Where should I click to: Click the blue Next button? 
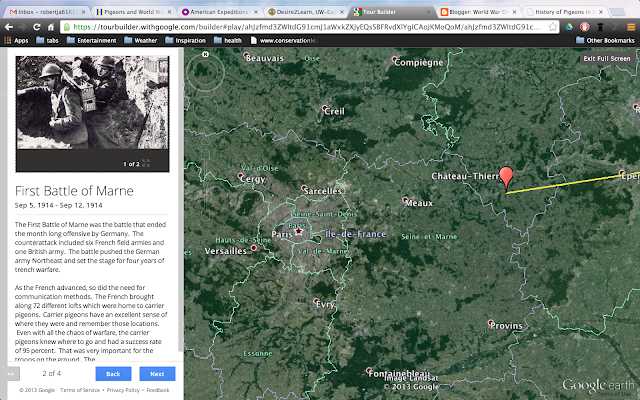[157, 374]
